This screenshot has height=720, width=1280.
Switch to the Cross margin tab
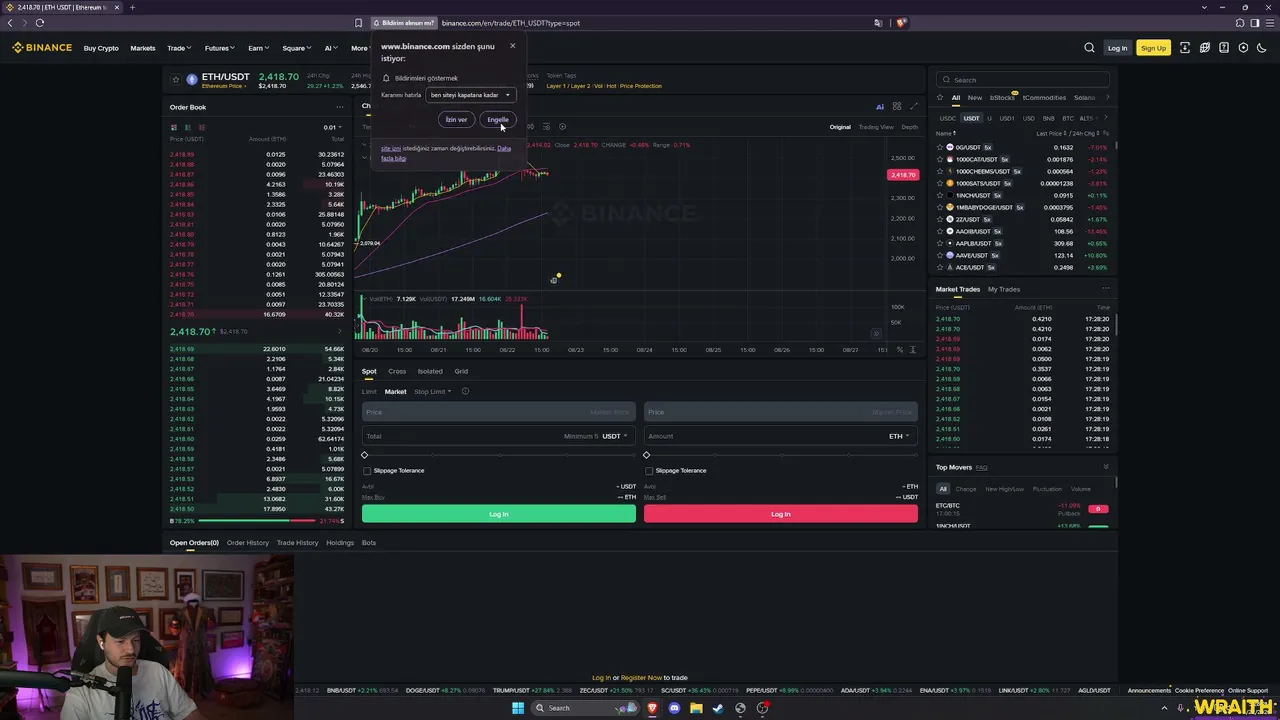click(397, 371)
